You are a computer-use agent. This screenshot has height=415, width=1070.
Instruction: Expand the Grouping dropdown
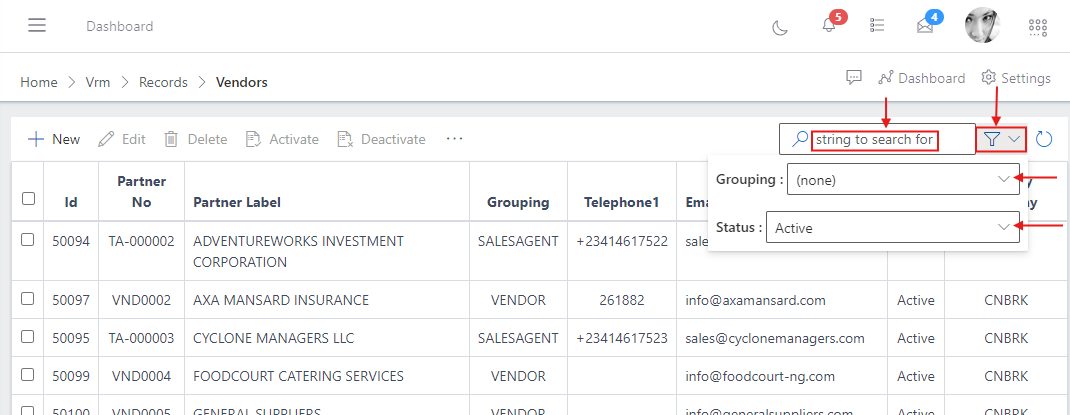(x=903, y=180)
